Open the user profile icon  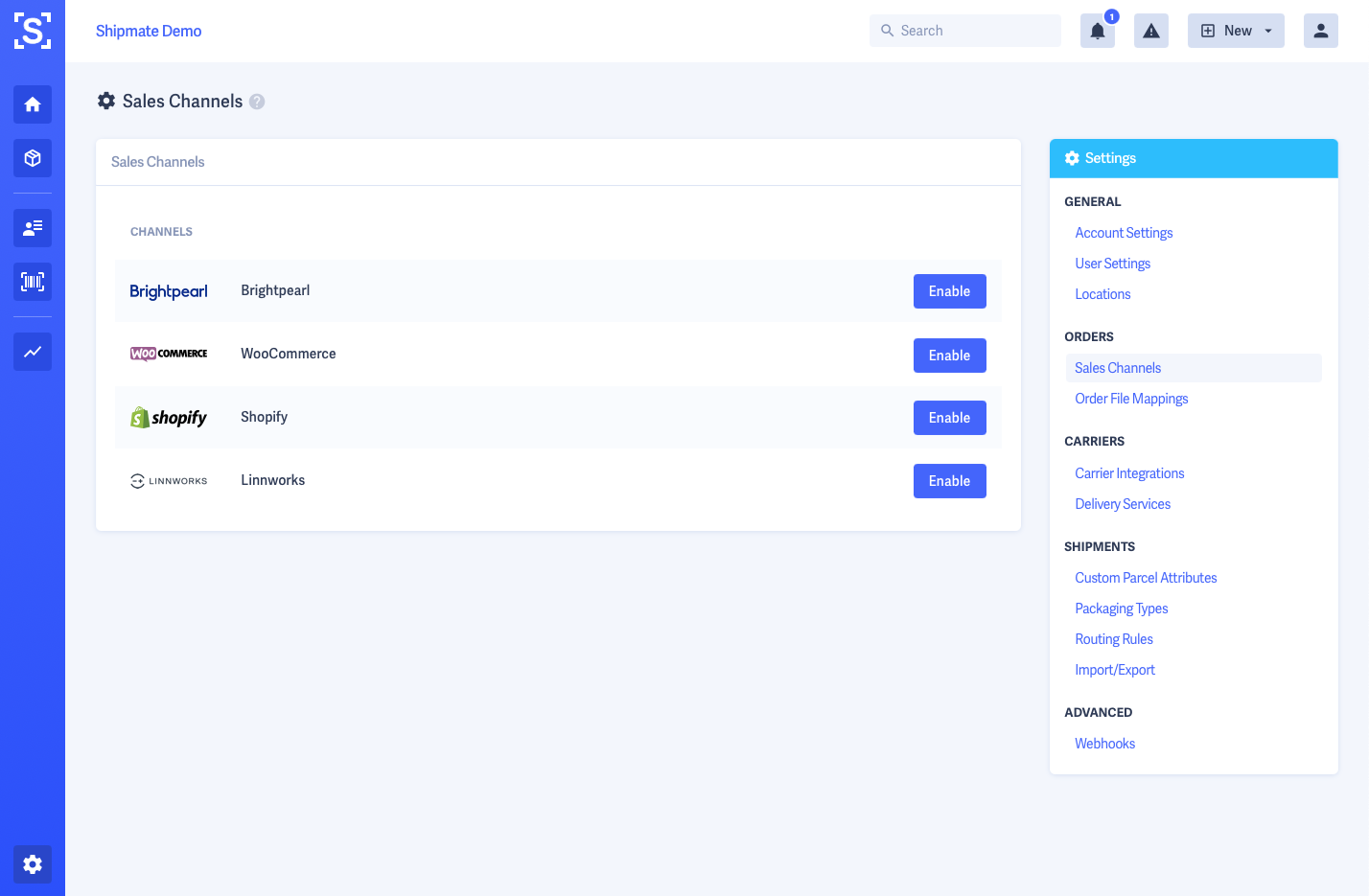click(x=1321, y=31)
